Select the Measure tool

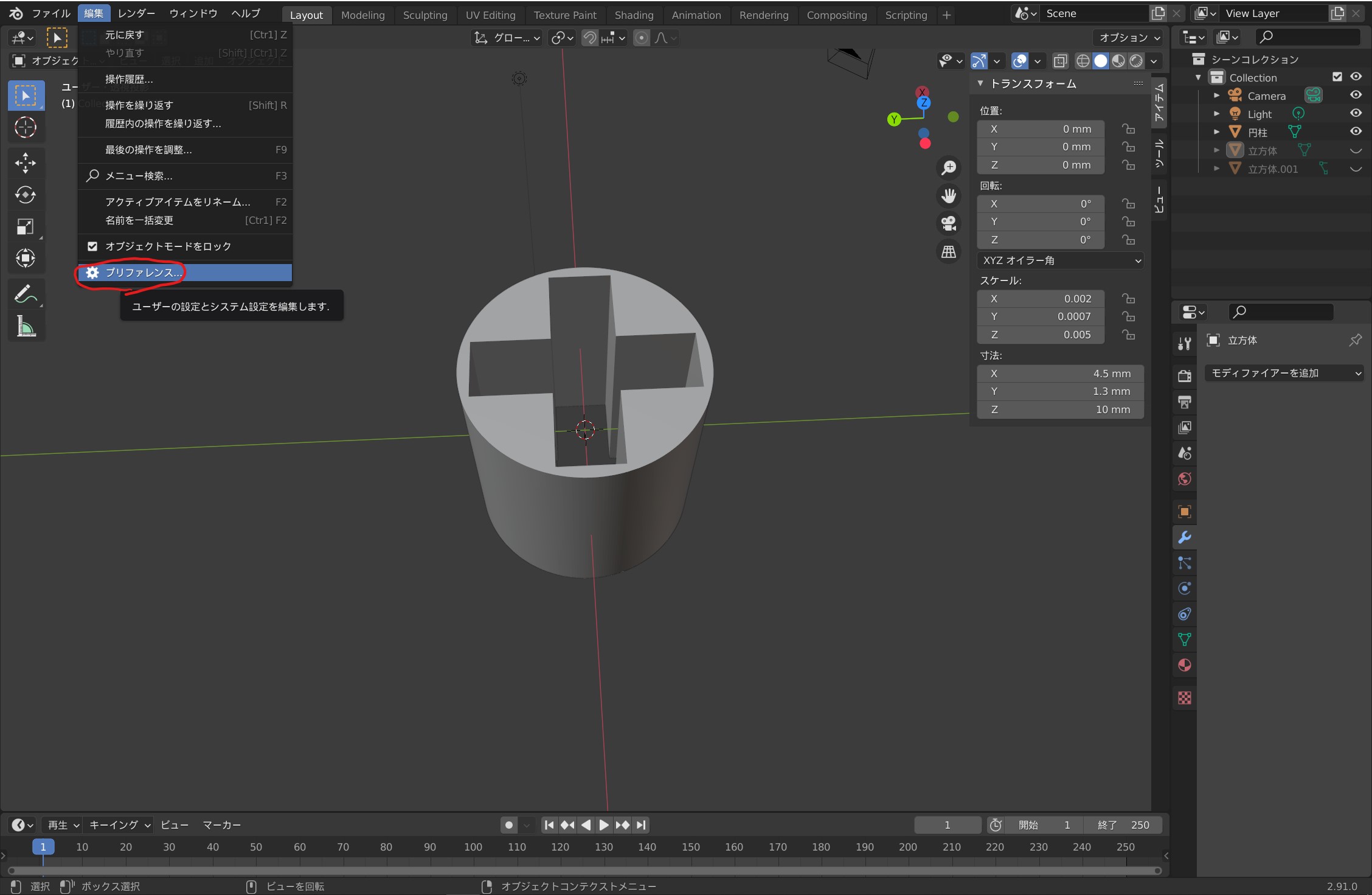pos(26,327)
